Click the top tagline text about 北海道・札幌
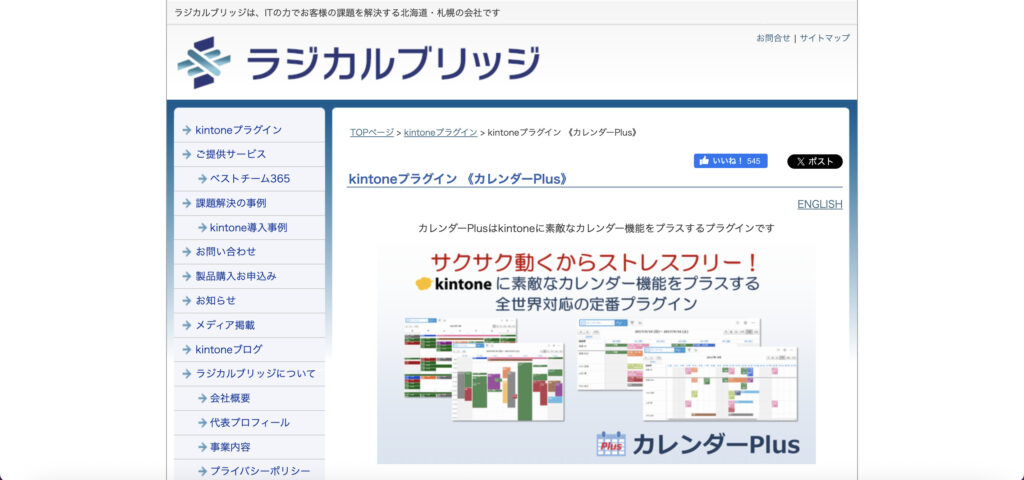1024x480 pixels. (338, 12)
